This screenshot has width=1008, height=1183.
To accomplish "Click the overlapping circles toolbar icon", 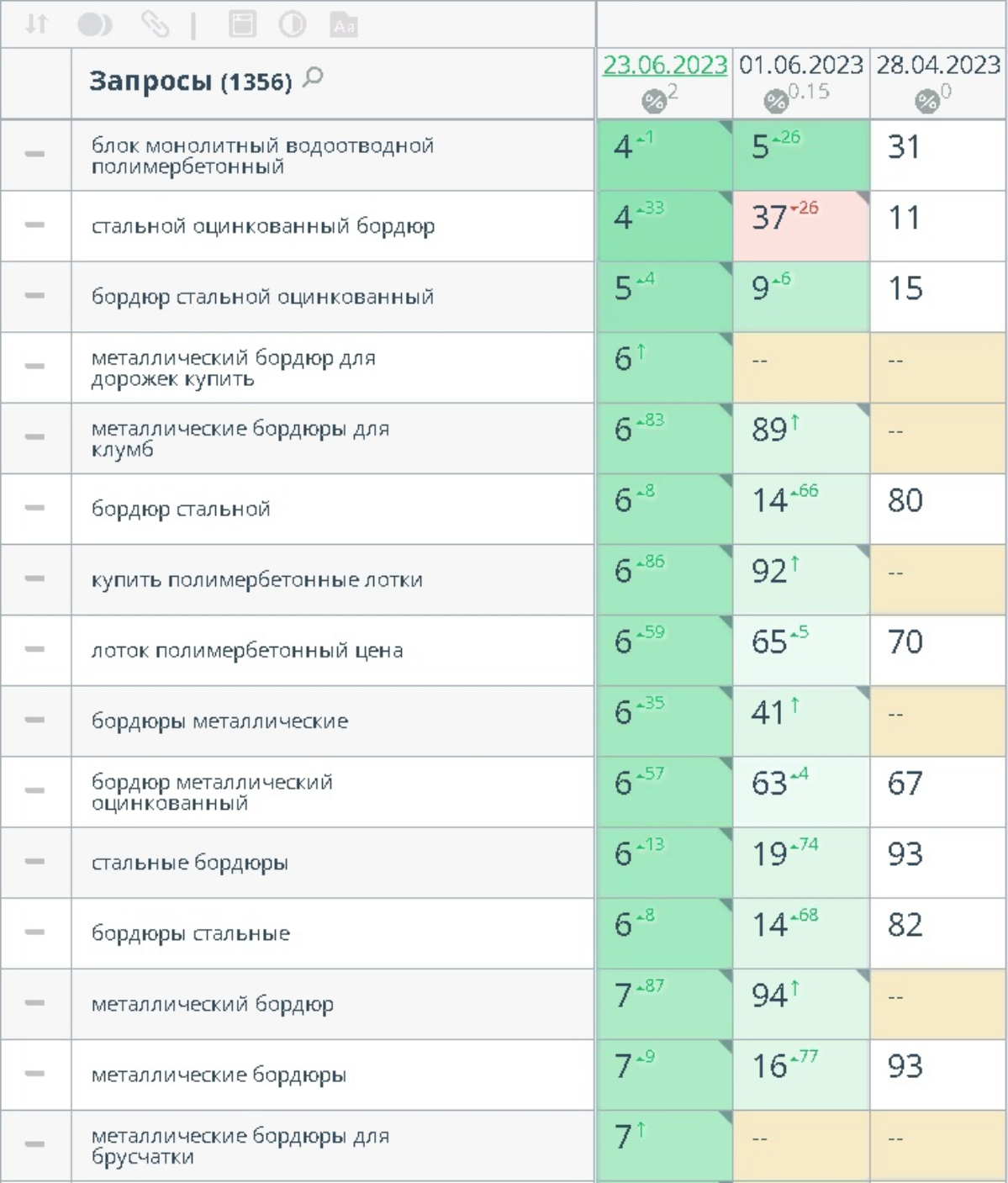I will (x=94, y=24).
